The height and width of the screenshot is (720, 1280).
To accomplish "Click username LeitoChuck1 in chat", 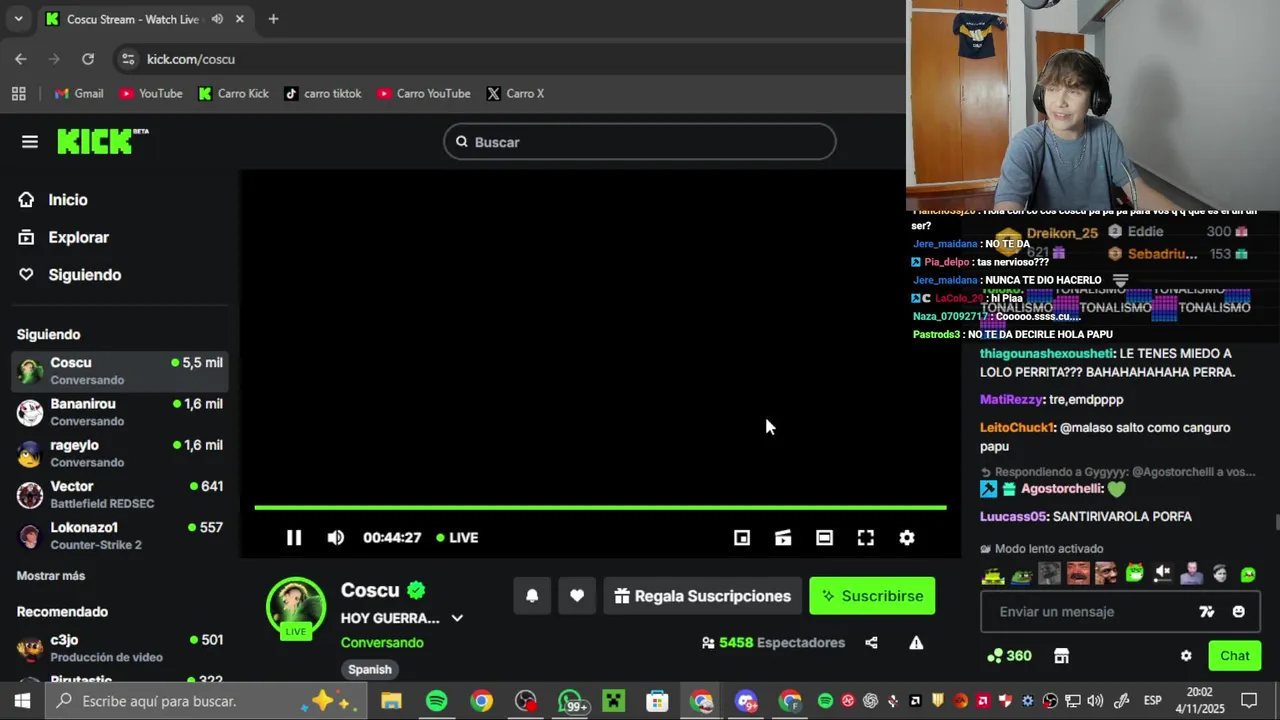I will coord(1017,428).
